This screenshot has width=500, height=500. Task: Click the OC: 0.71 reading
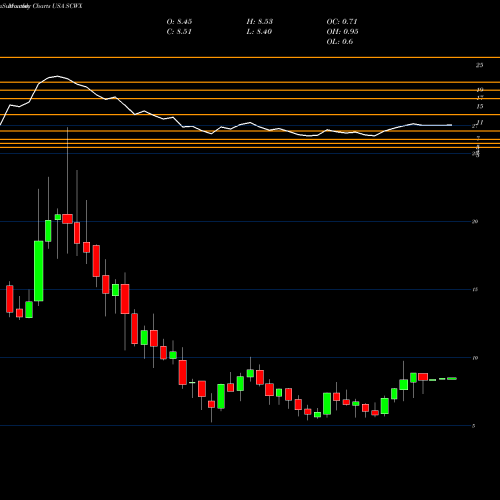click(x=342, y=22)
